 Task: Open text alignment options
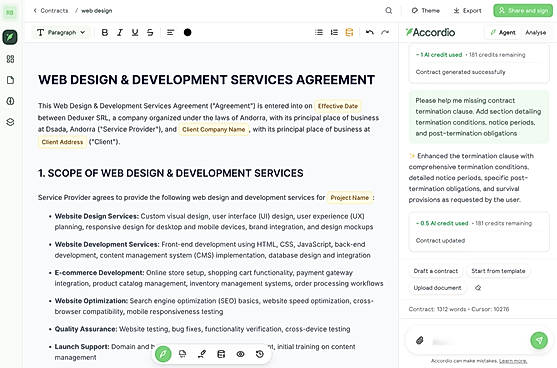click(171, 33)
